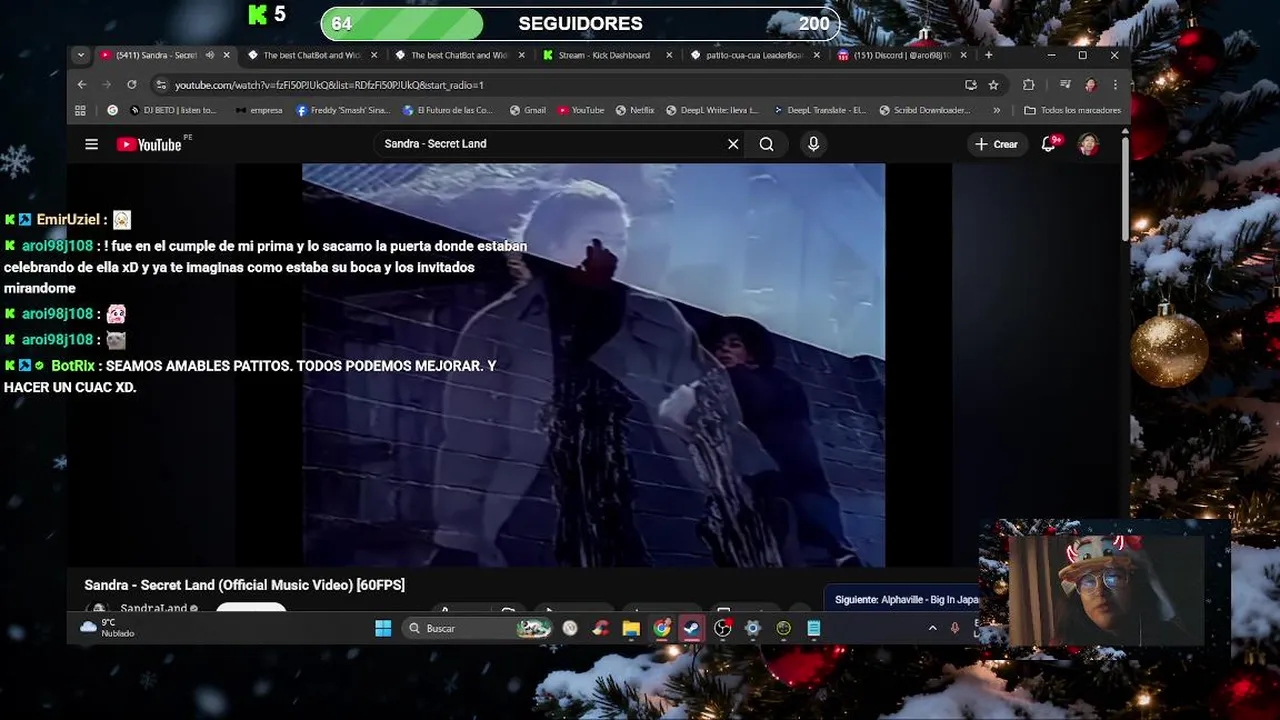The height and width of the screenshot is (720, 1280).
Task: Open the teal notepad app in taskbar
Action: (814, 628)
